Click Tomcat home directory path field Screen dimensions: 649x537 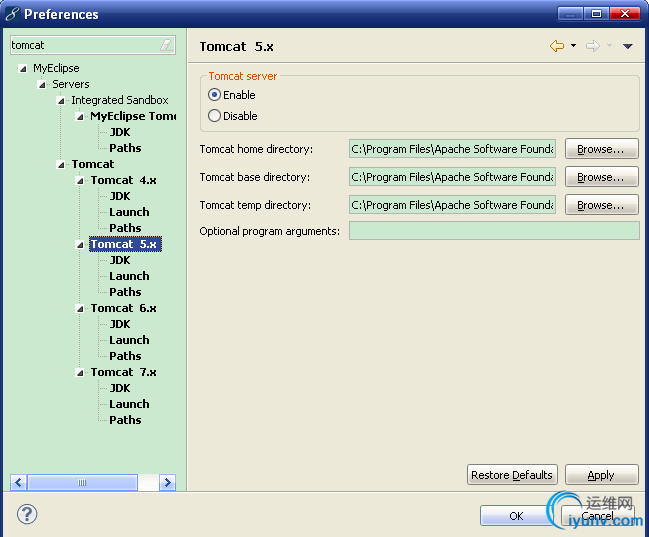pos(452,149)
